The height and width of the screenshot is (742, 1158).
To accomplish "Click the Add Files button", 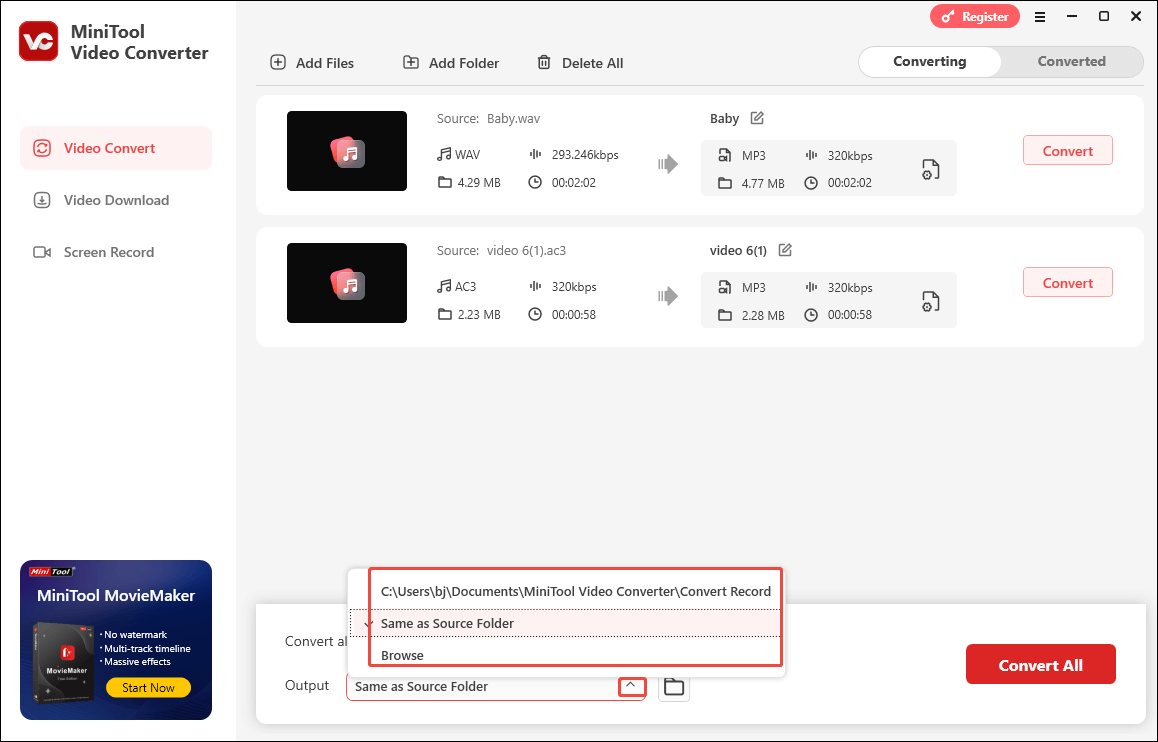I will click(x=312, y=63).
